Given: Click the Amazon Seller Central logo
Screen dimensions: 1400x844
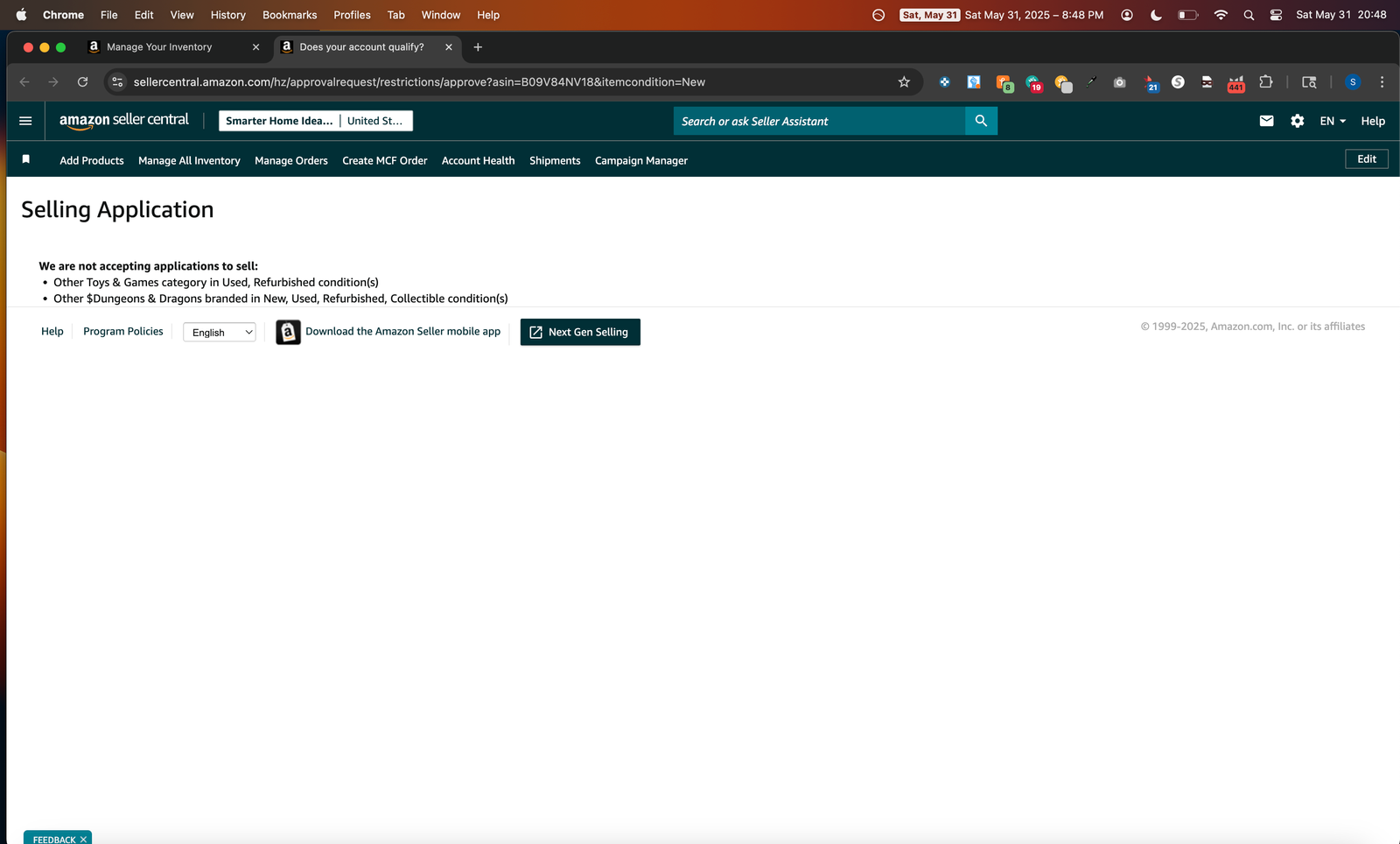Looking at the screenshot, I should coord(123,121).
